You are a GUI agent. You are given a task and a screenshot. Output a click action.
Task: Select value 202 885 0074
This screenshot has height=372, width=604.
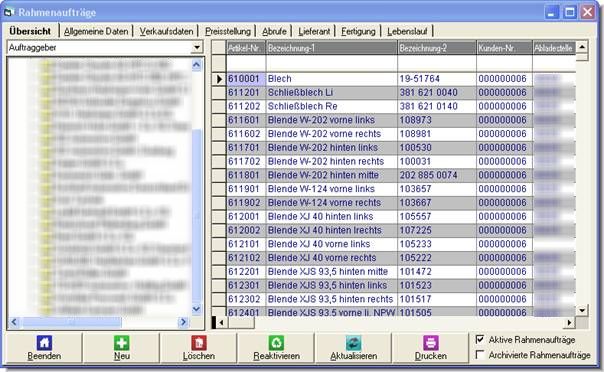pos(437,175)
